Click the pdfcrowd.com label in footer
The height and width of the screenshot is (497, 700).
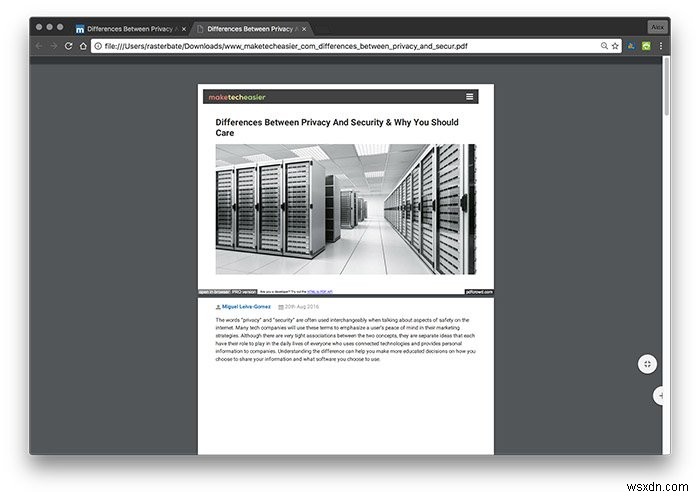pos(479,292)
